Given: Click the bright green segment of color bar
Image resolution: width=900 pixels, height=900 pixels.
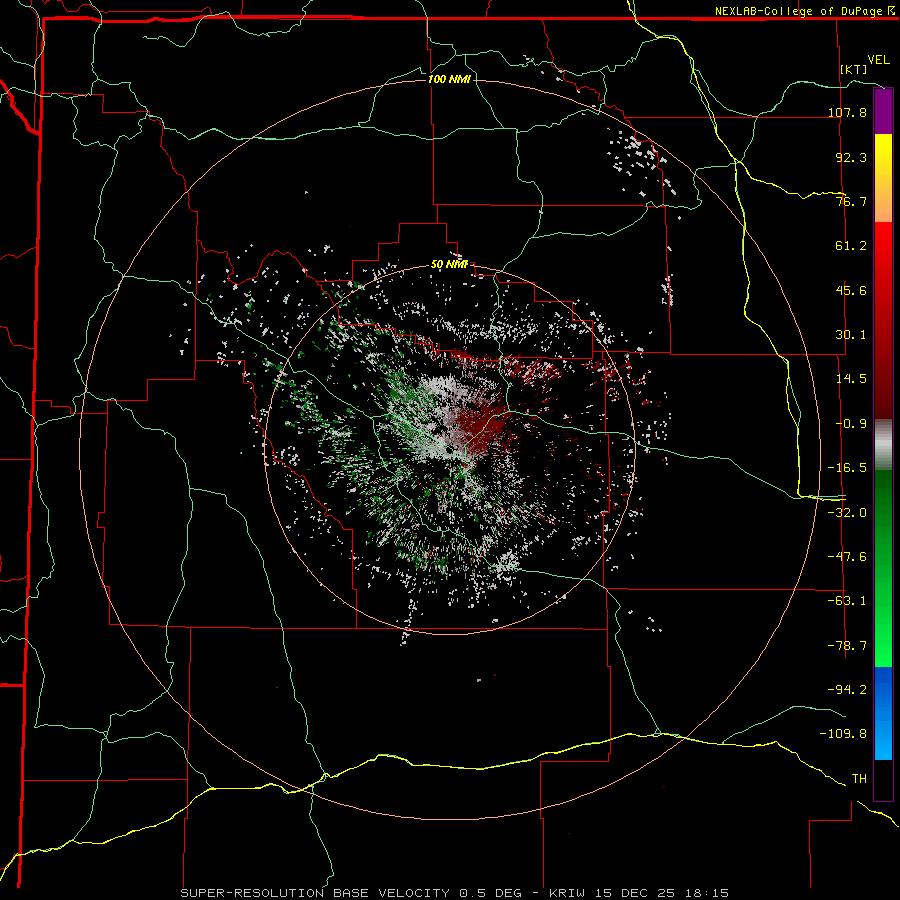Looking at the screenshot, I should pyautogui.click(x=883, y=569).
